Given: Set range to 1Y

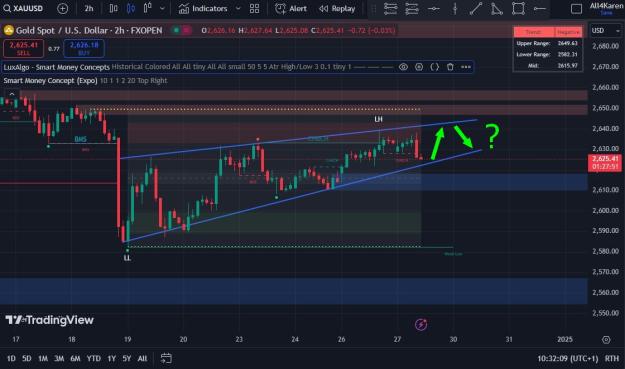Looking at the screenshot, I should click(112, 359).
